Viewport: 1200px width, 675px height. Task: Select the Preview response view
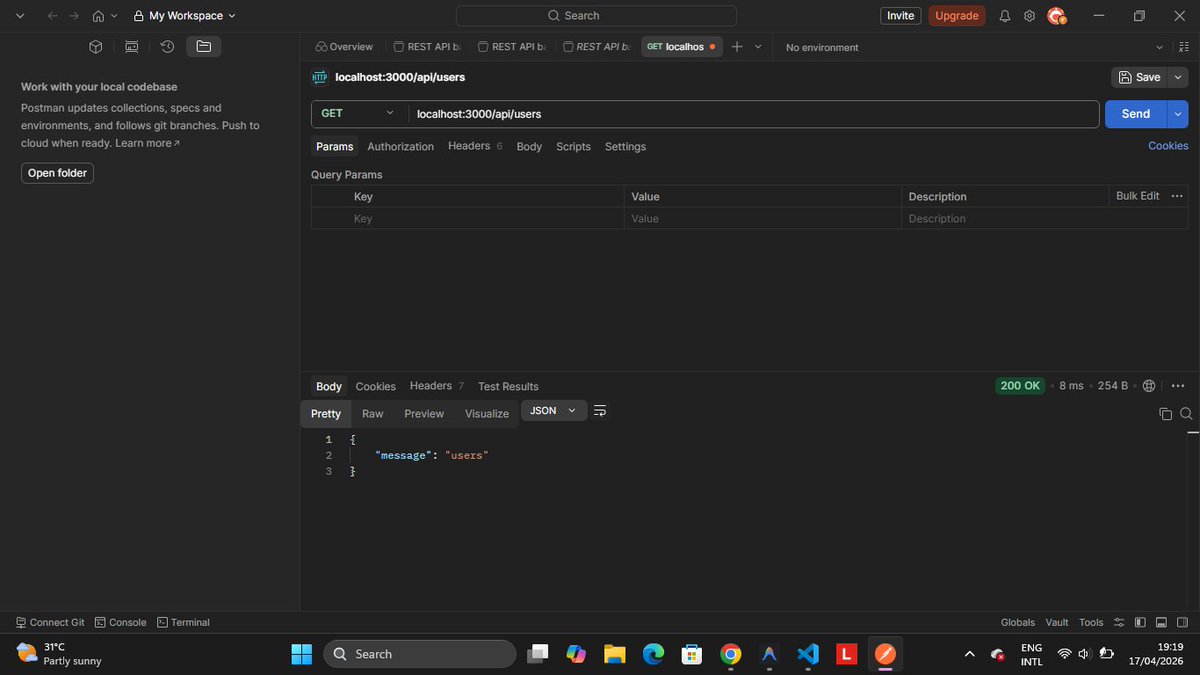click(x=424, y=414)
